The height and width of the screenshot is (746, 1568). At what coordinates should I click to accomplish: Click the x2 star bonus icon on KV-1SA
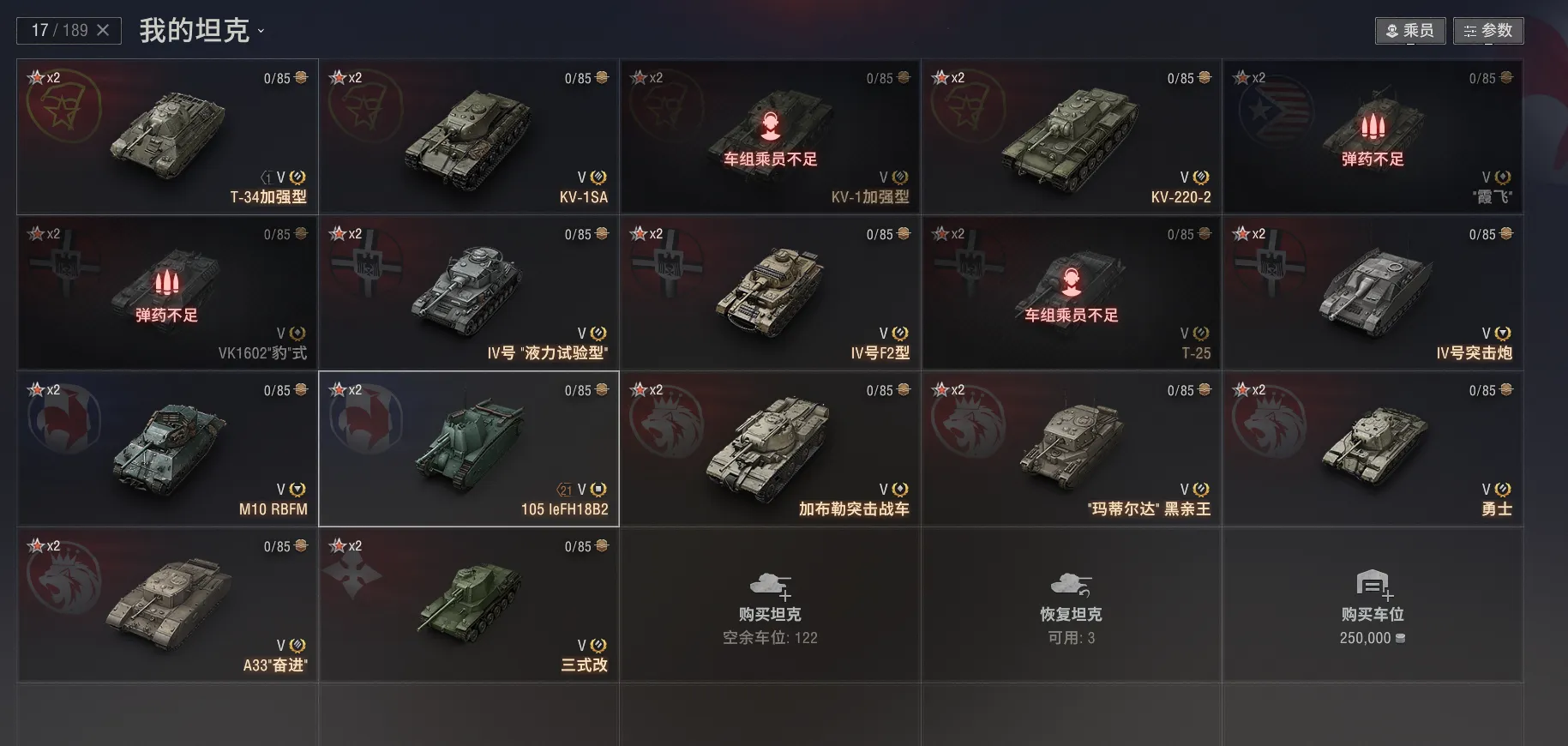coord(345,77)
